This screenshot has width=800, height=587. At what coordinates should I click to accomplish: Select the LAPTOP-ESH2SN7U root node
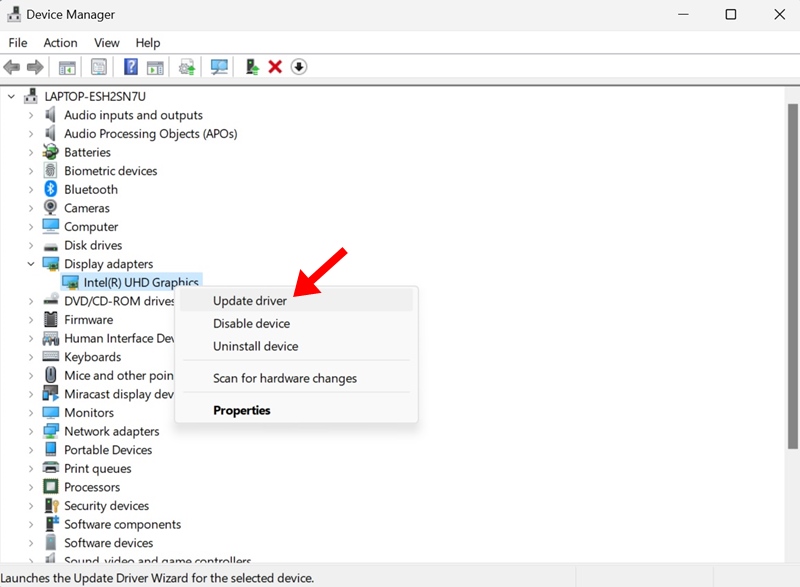pyautogui.click(x=95, y=97)
